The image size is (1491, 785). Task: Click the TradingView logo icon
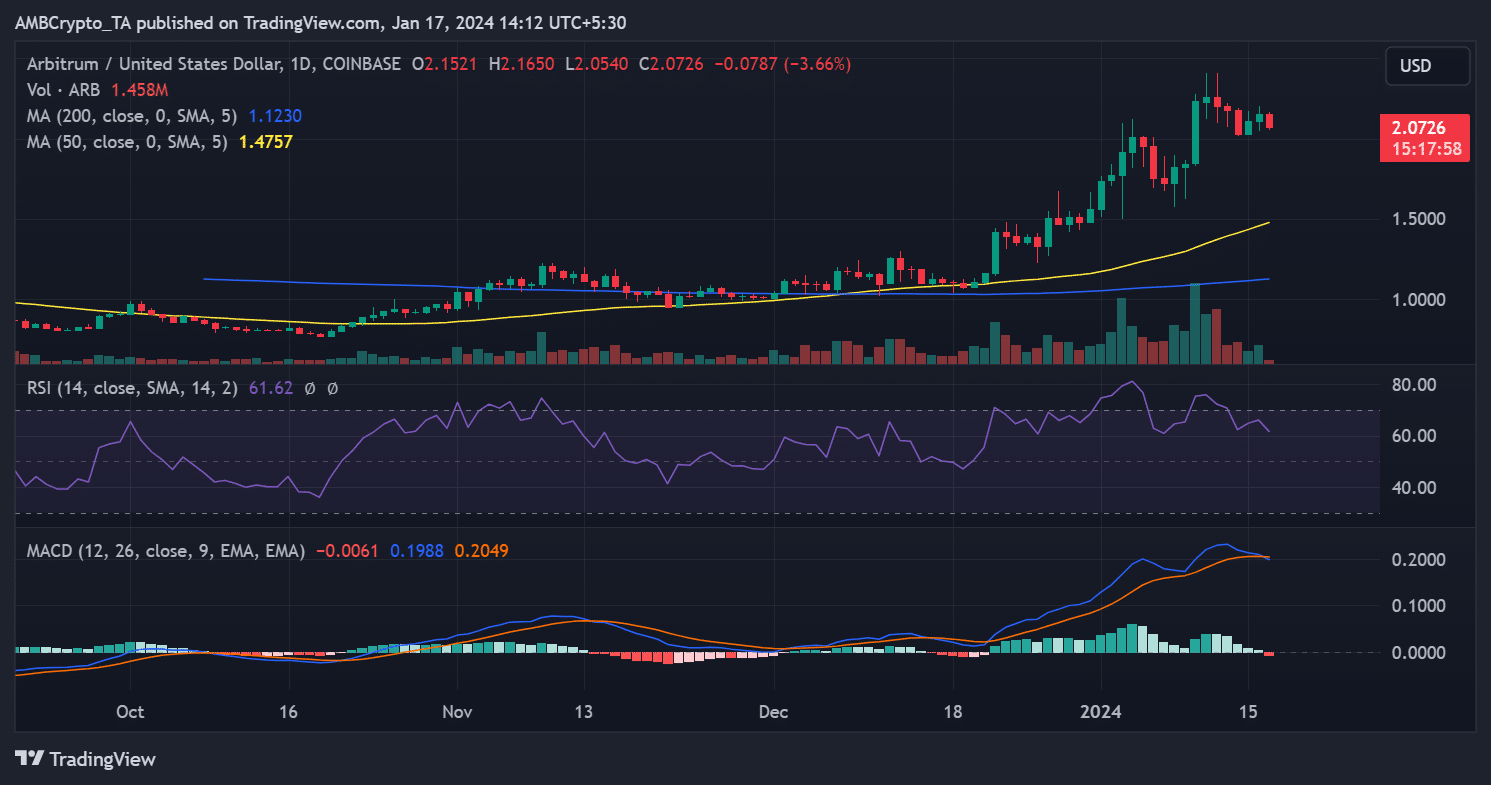pyautogui.click(x=29, y=759)
